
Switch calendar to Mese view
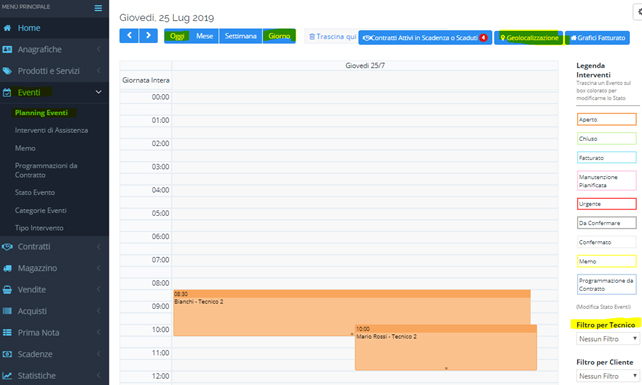tap(204, 36)
